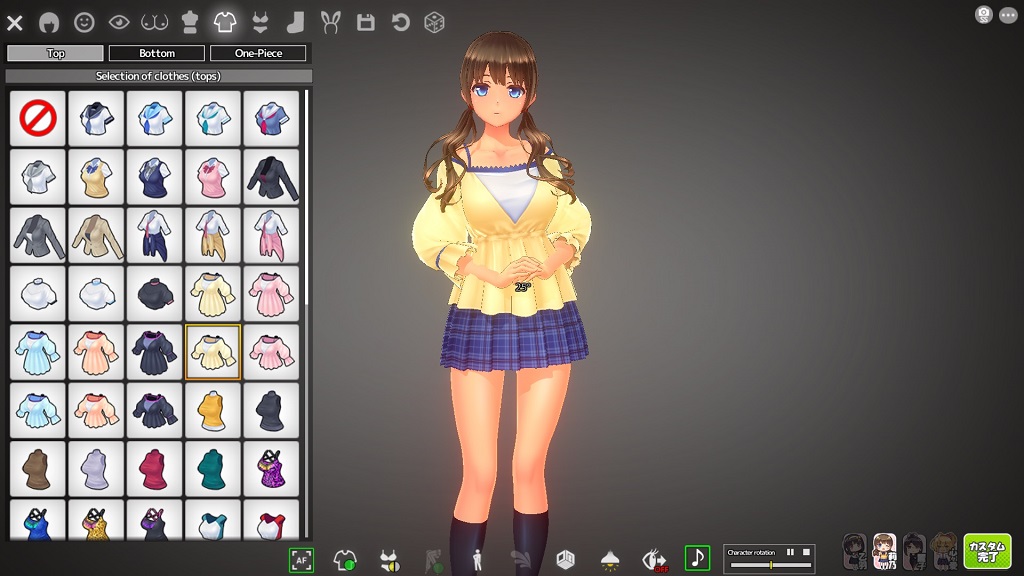Click the dice randomize icon
1024x576 pixels.
point(434,22)
